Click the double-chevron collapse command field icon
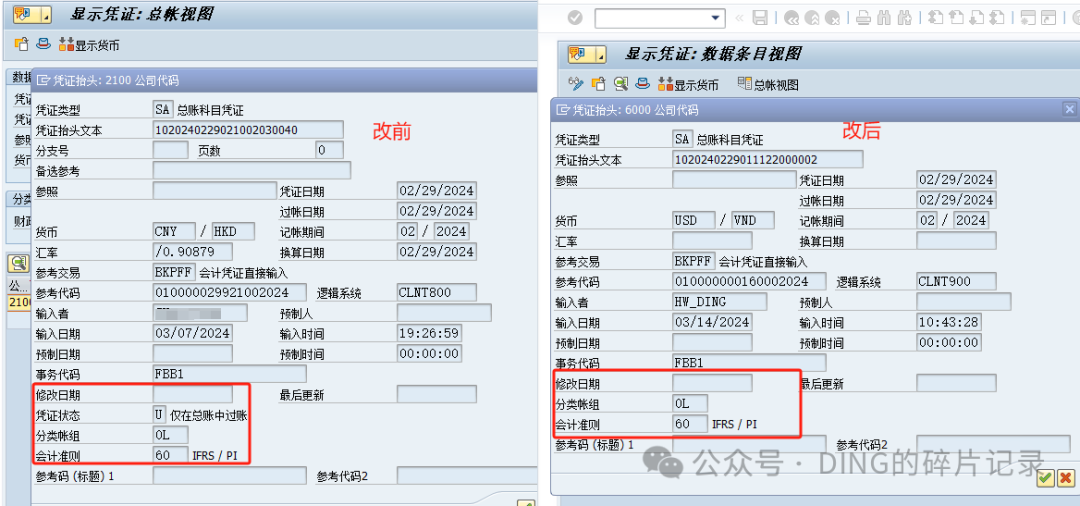 click(x=739, y=18)
